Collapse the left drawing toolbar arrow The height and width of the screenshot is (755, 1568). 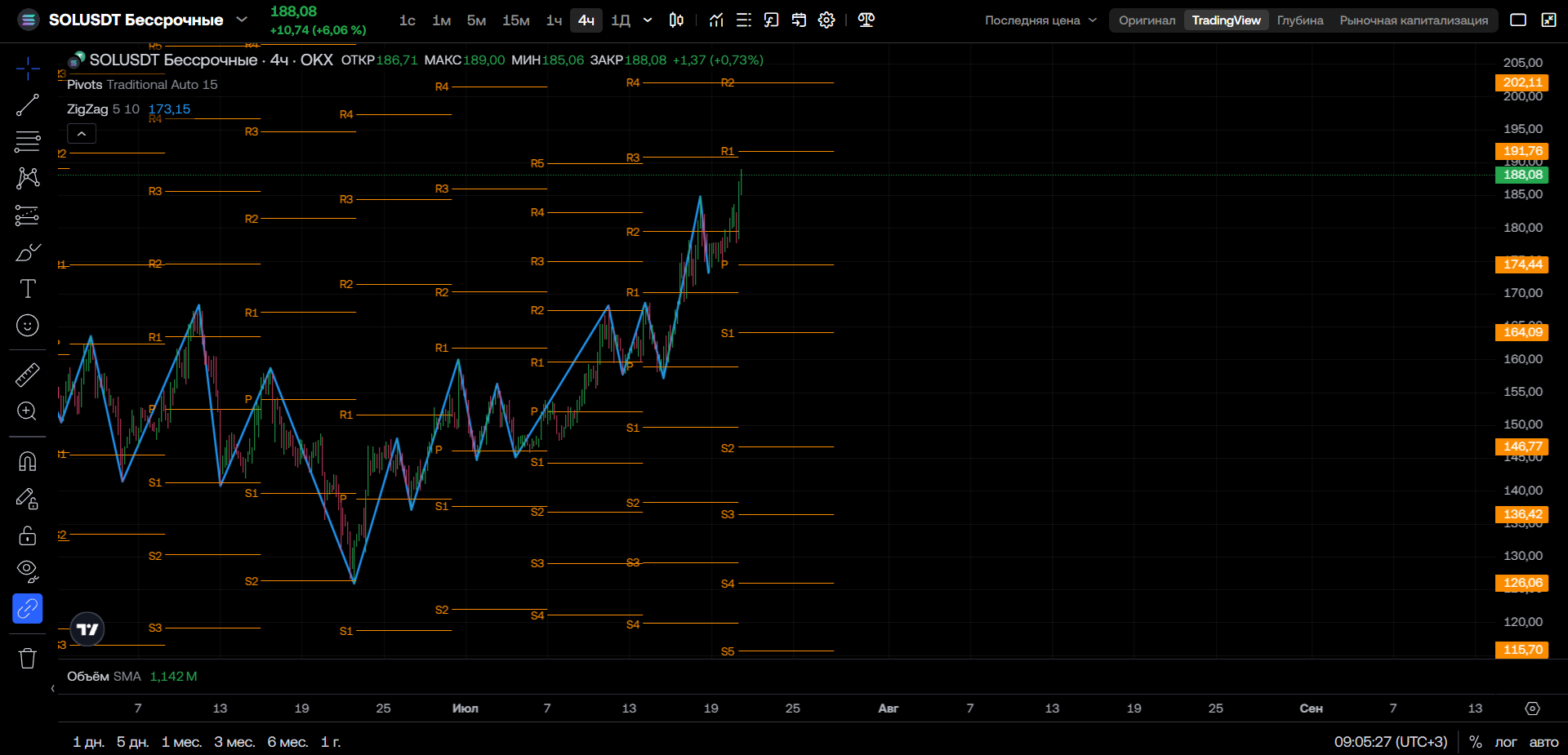point(53,688)
